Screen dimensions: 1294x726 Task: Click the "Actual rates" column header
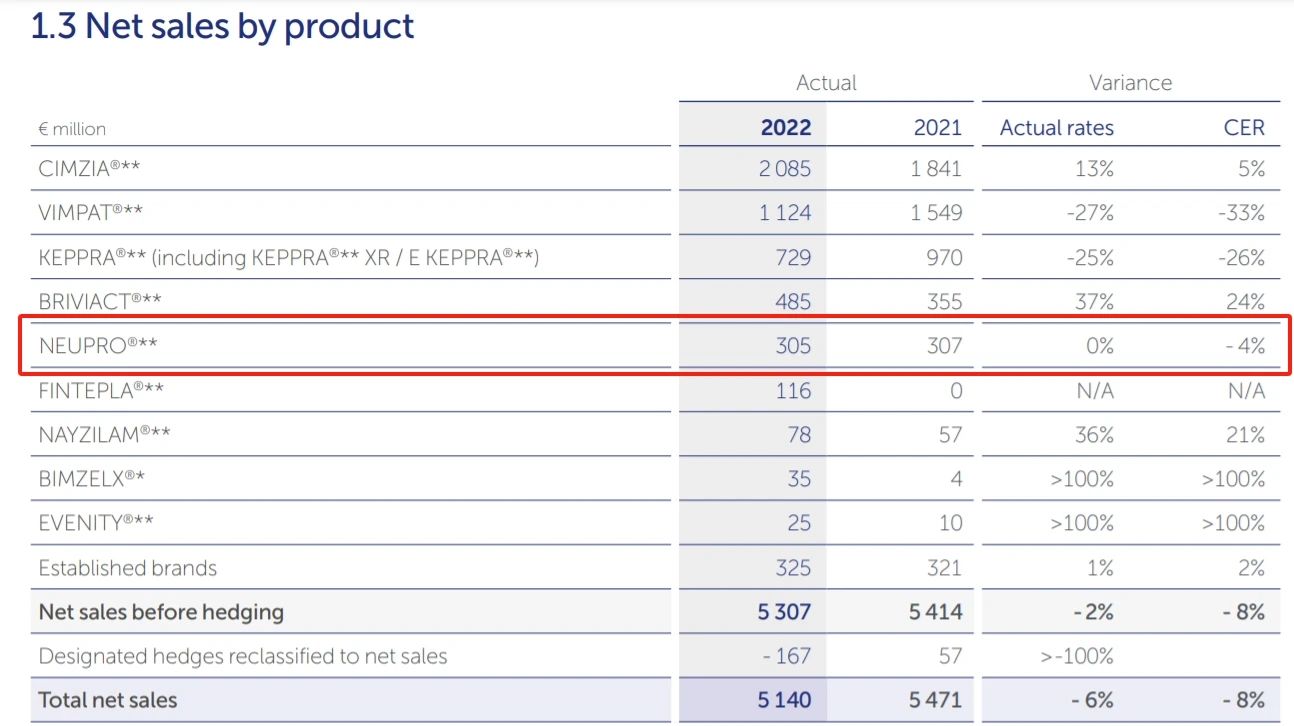pyautogui.click(x=1056, y=127)
